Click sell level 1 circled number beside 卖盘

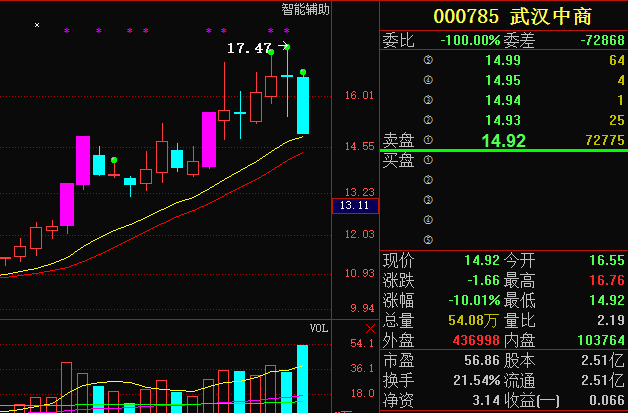pyautogui.click(x=428, y=140)
